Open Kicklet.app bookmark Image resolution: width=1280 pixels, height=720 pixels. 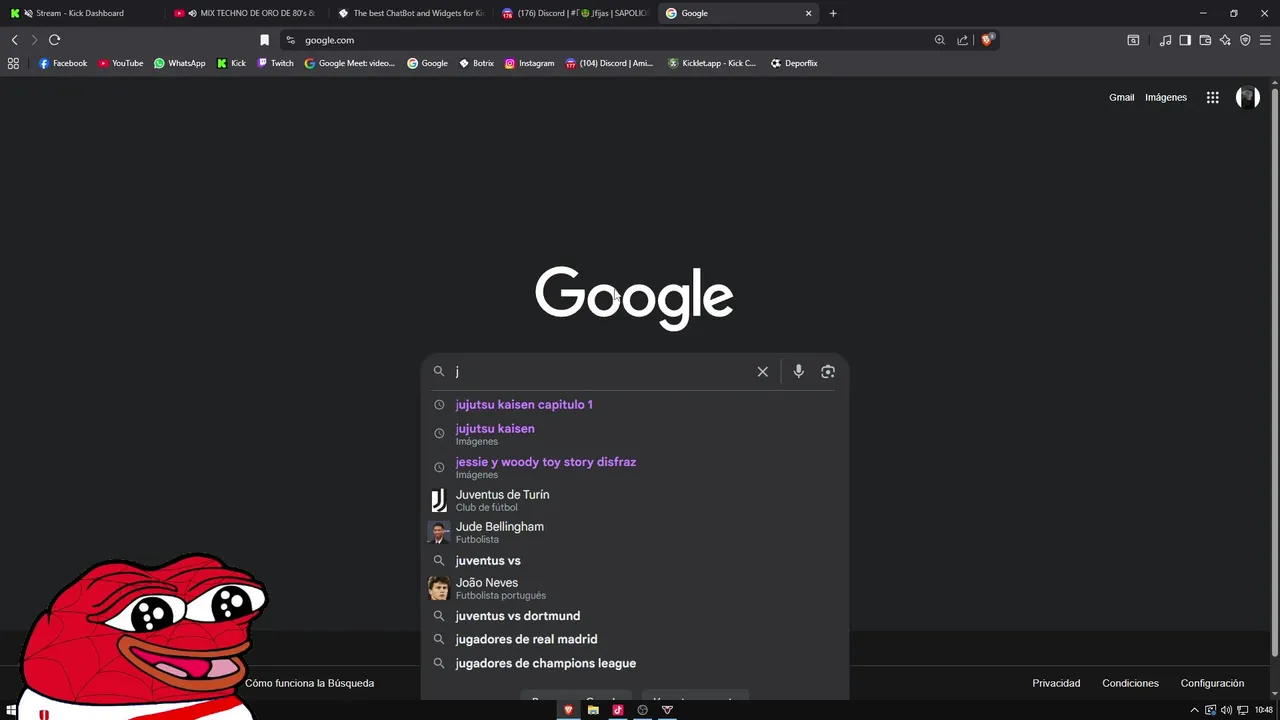(711, 63)
